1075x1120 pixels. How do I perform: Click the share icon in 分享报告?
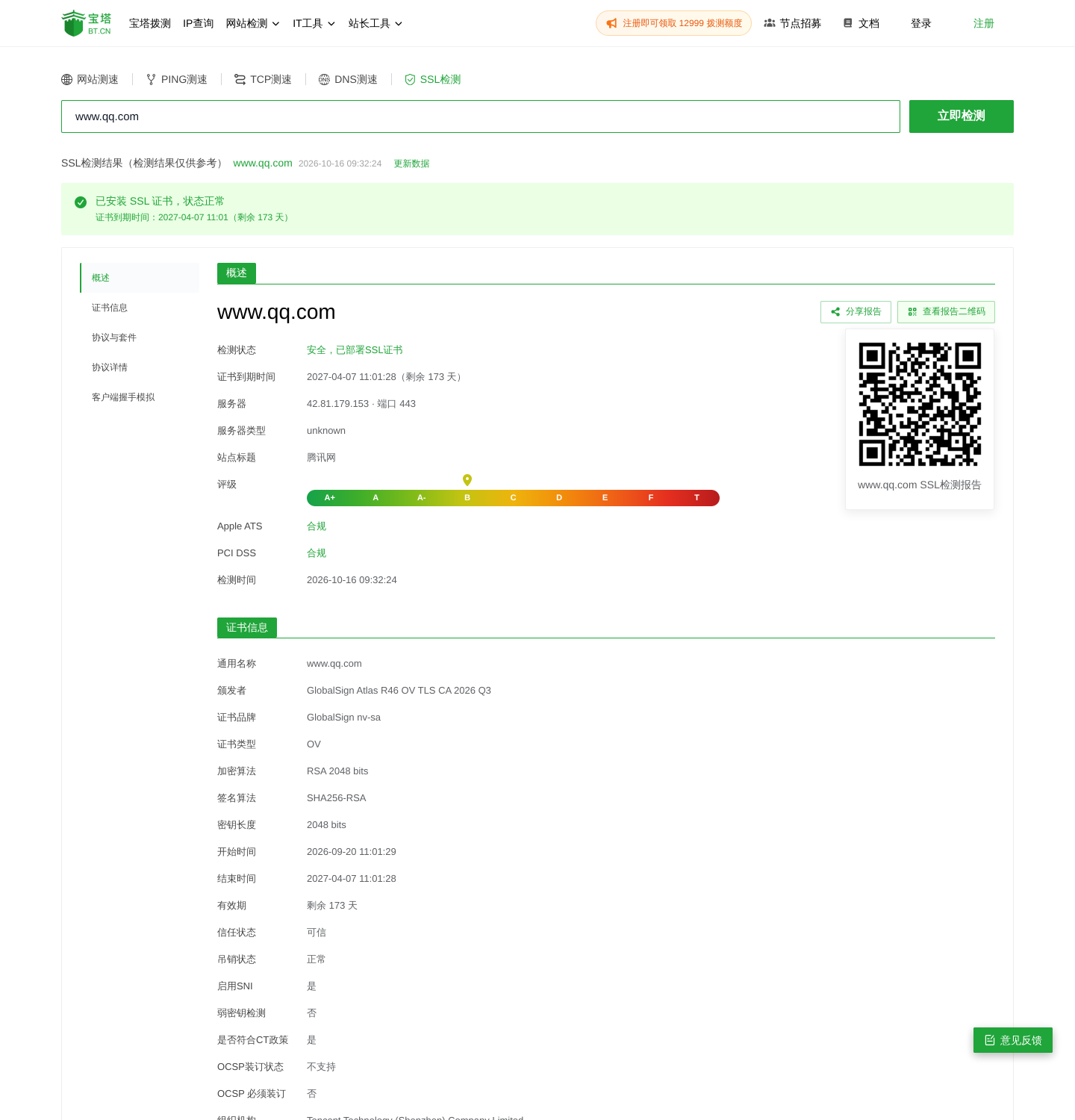(x=835, y=312)
